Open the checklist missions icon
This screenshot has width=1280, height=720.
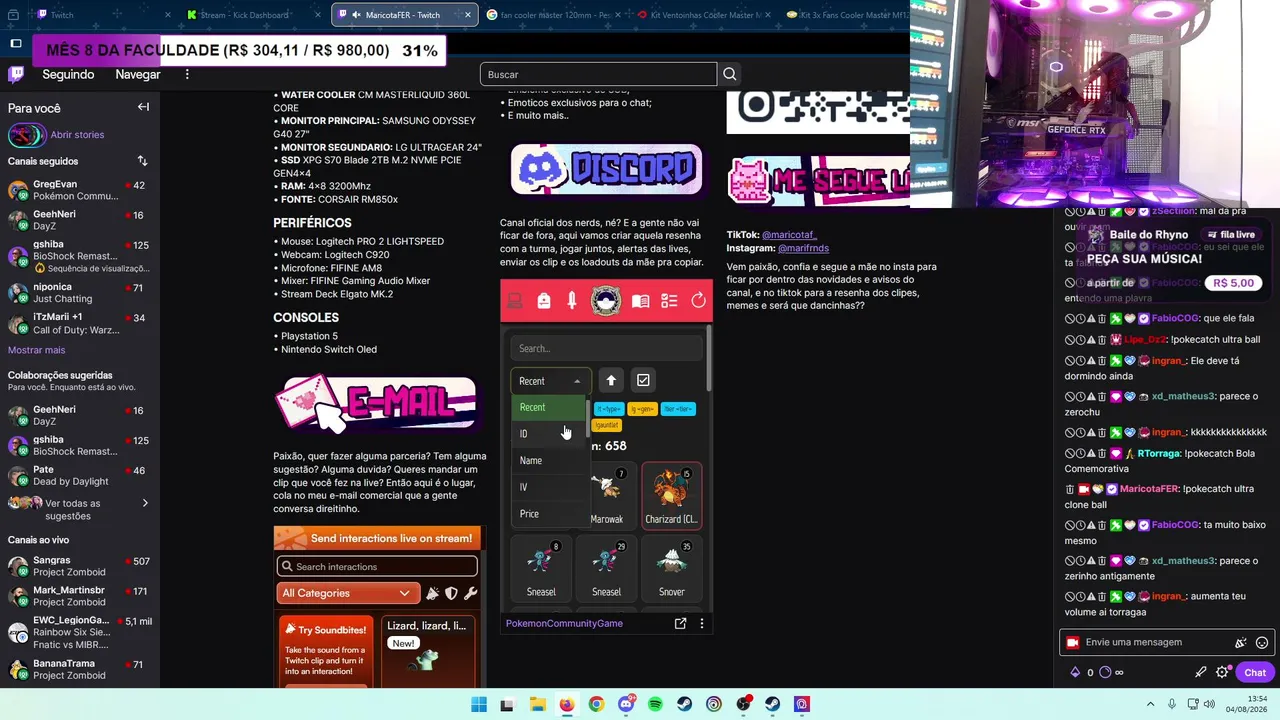click(670, 301)
